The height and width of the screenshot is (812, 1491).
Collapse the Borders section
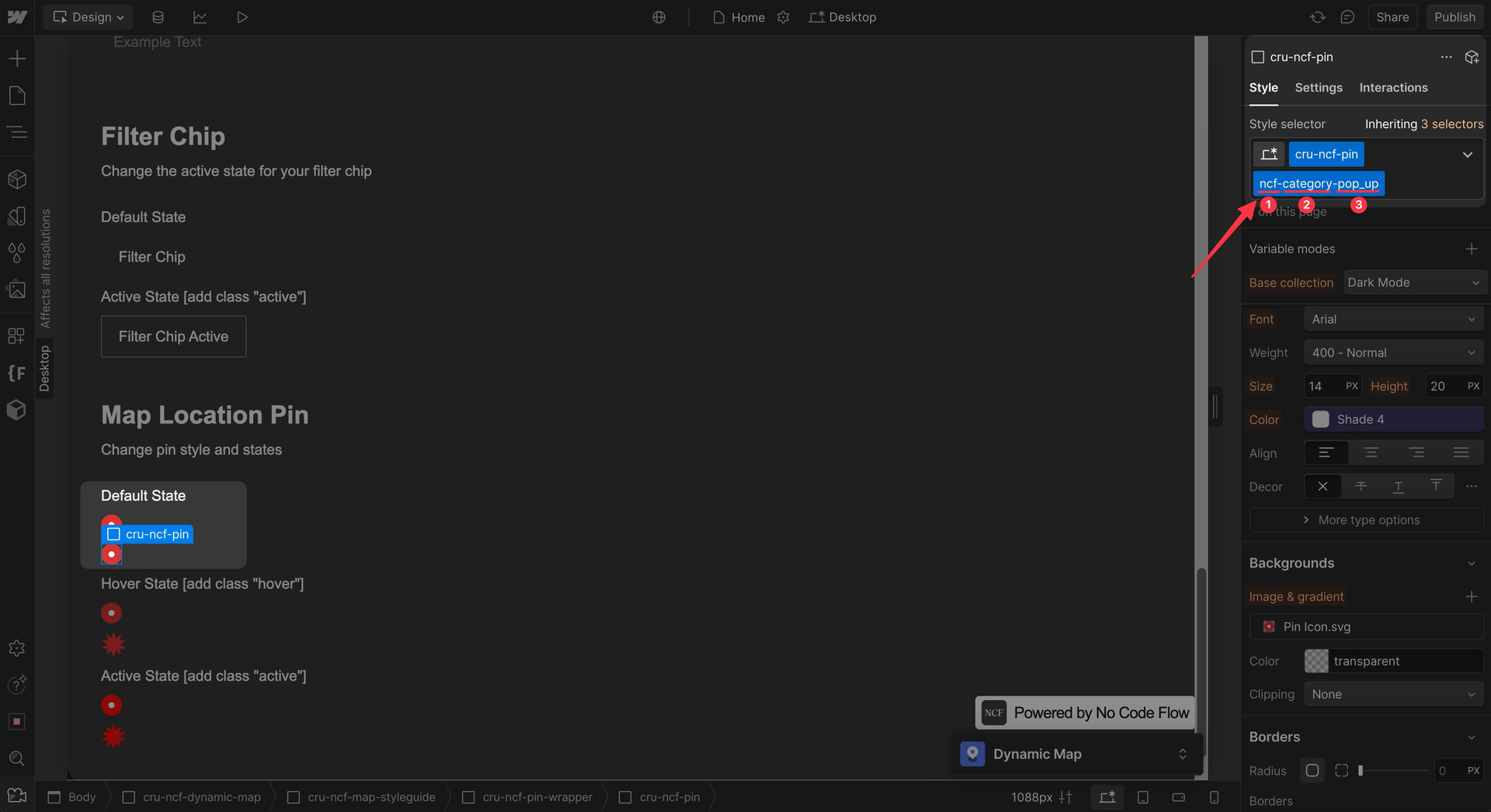1472,737
